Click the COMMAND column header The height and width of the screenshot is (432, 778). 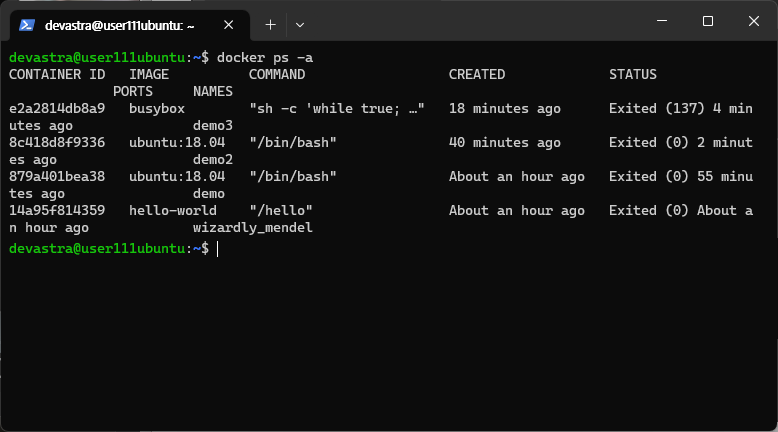coord(277,74)
